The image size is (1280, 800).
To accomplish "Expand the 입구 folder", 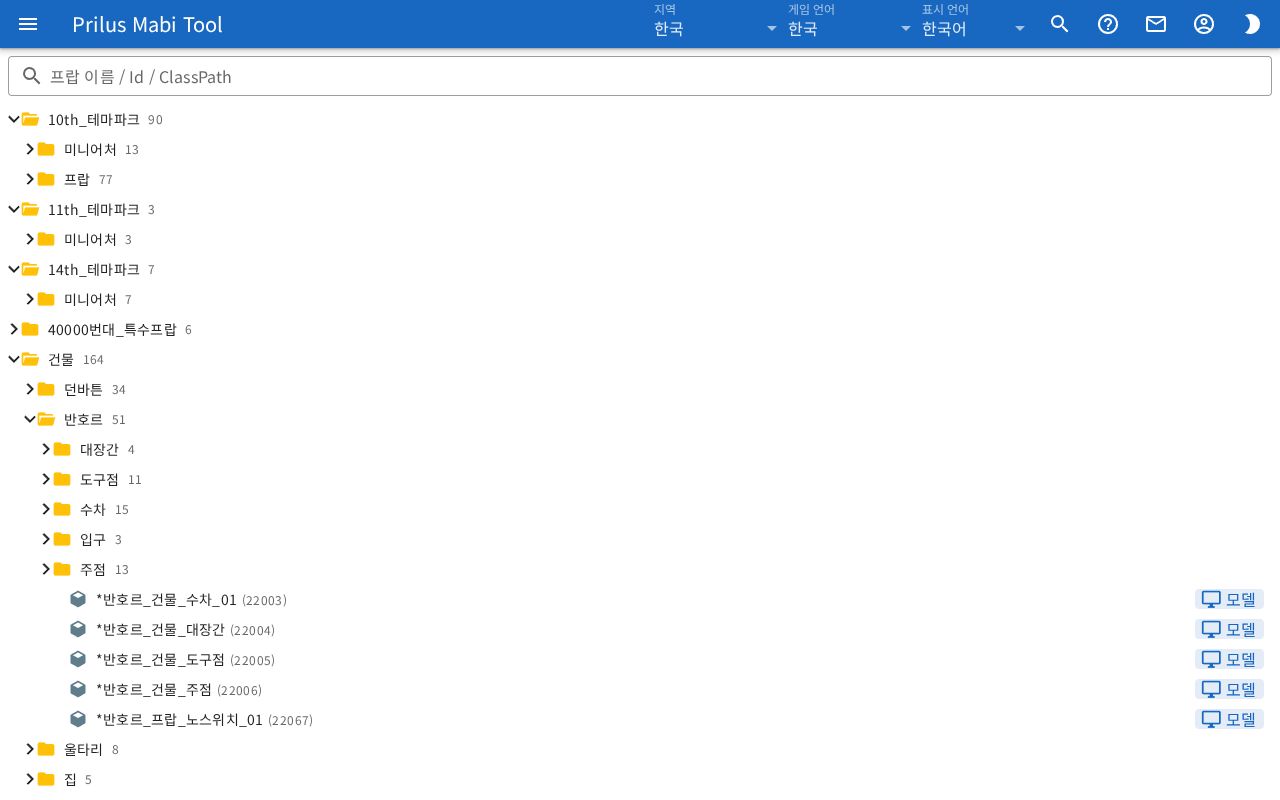I will 46,539.
